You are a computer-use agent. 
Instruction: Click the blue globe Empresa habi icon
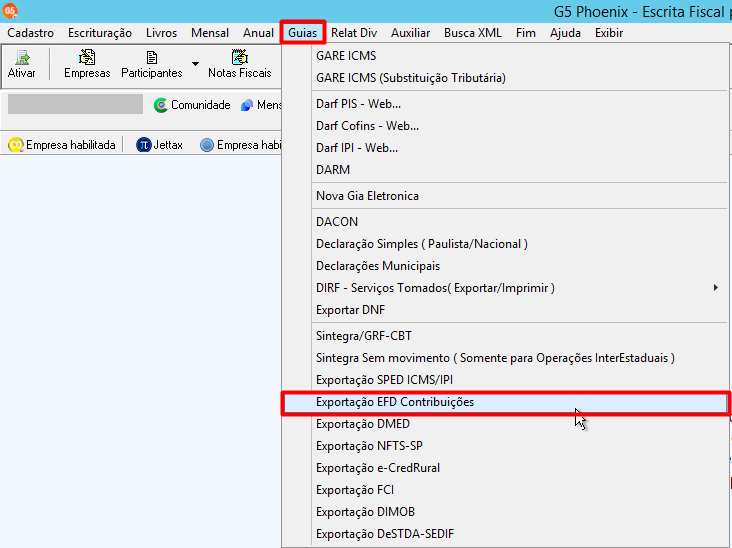click(x=207, y=145)
